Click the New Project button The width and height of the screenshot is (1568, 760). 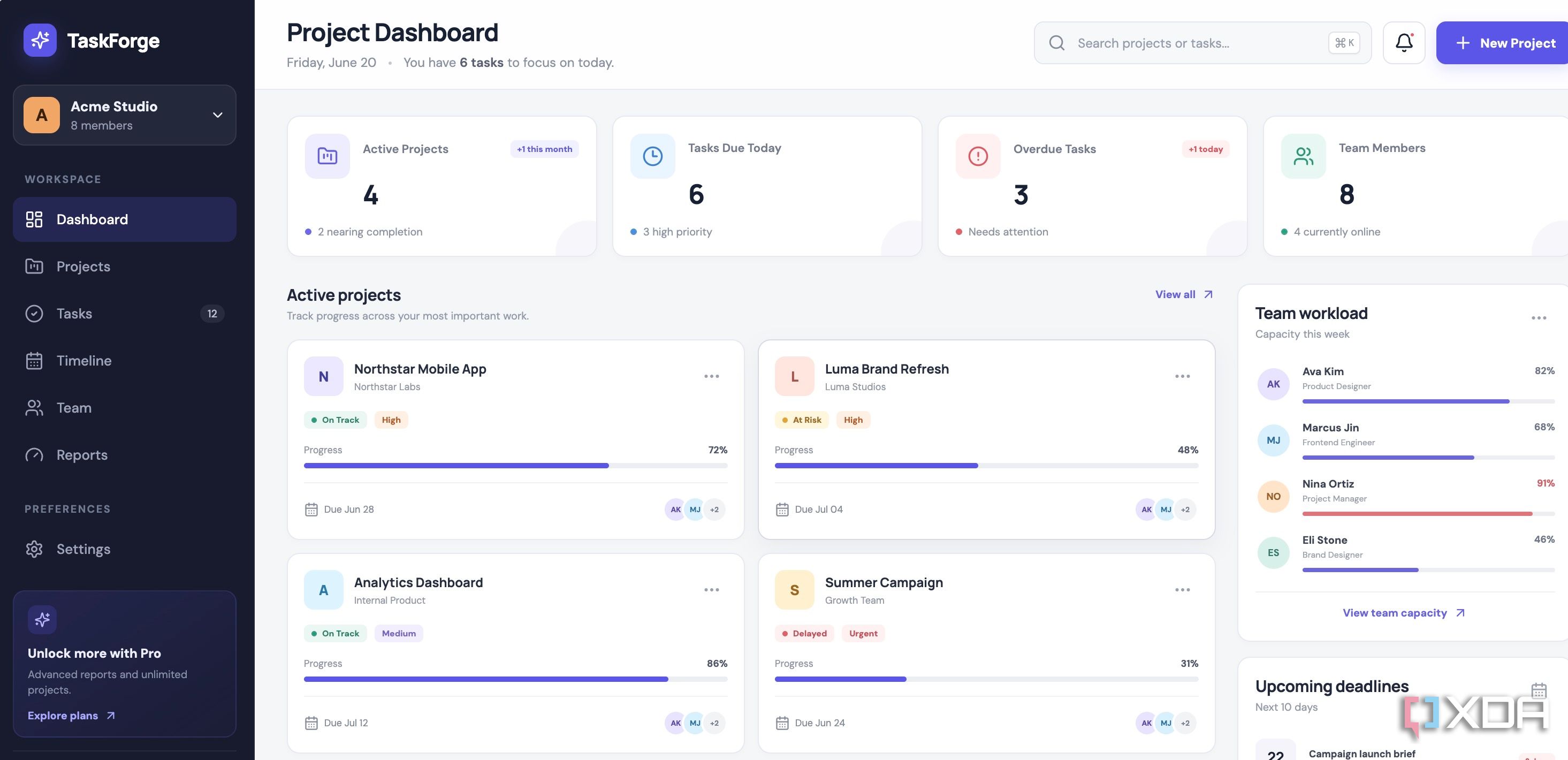click(x=1502, y=43)
